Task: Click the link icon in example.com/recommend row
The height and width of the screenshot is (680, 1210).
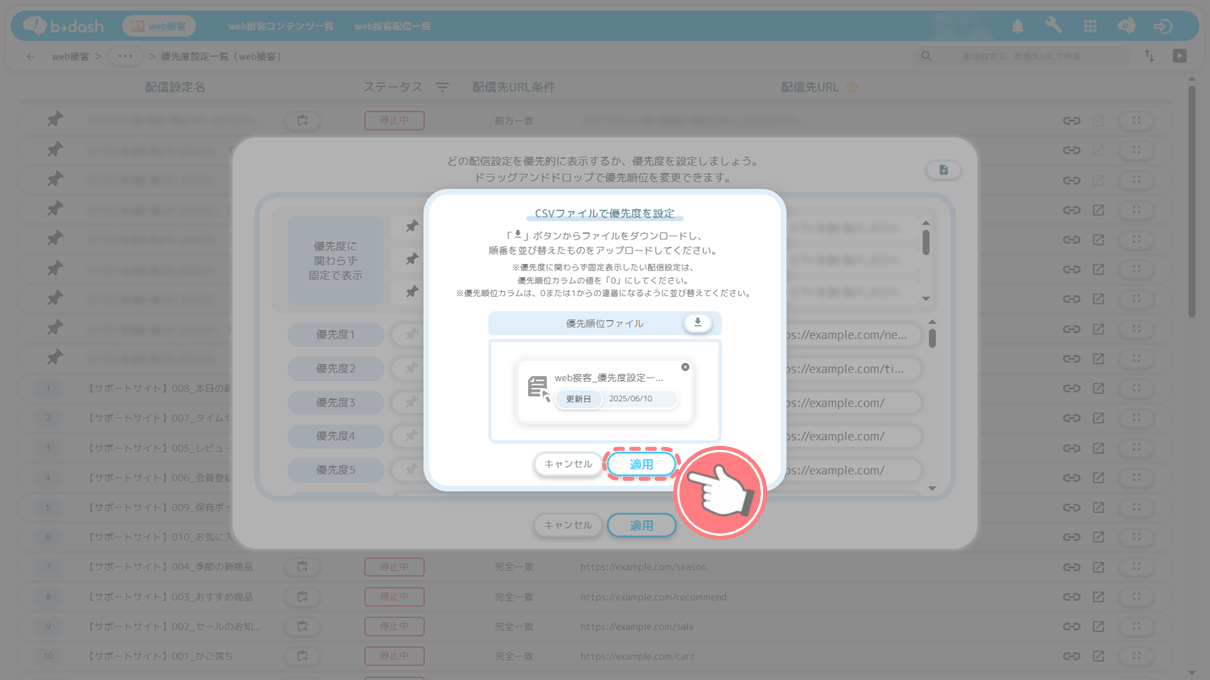Action: pyautogui.click(x=1071, y=597)
